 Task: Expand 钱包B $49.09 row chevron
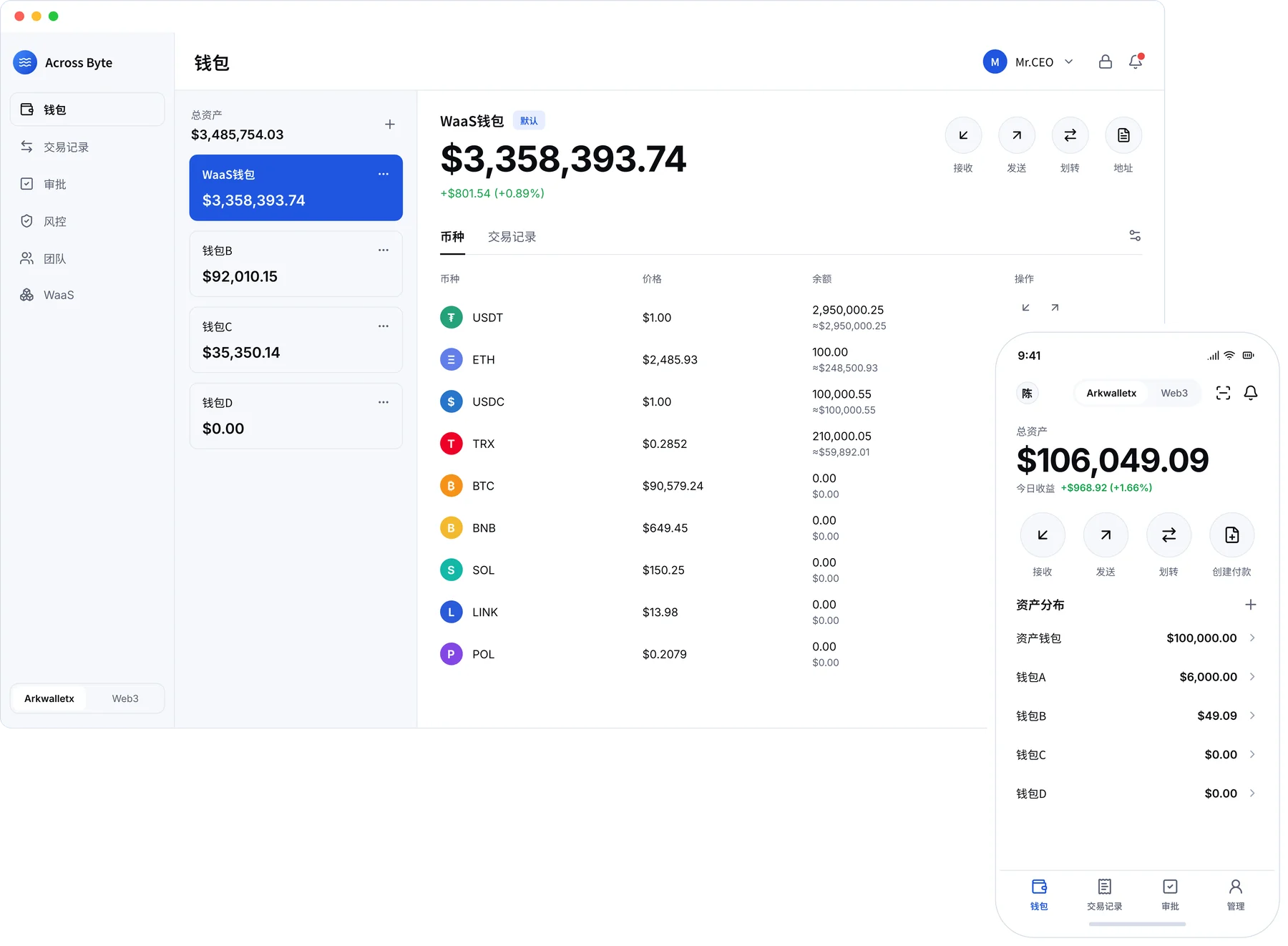point(1252,716)
